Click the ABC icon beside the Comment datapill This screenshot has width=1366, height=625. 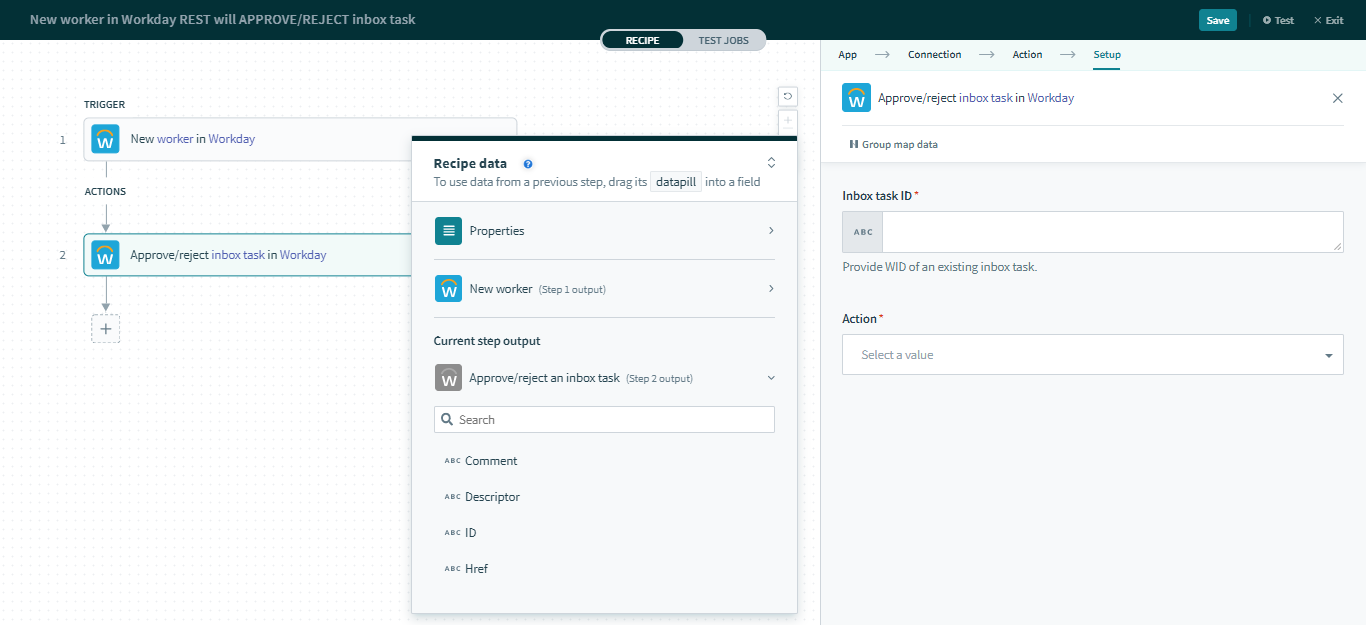click(x=450, y=460)
